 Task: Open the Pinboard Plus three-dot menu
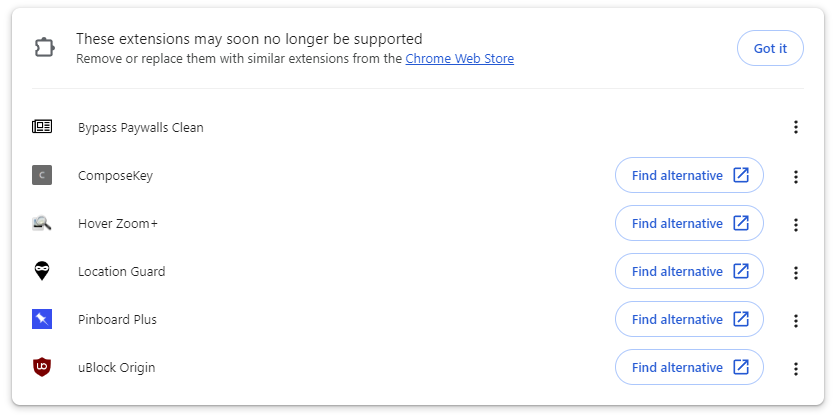[796, 321]
